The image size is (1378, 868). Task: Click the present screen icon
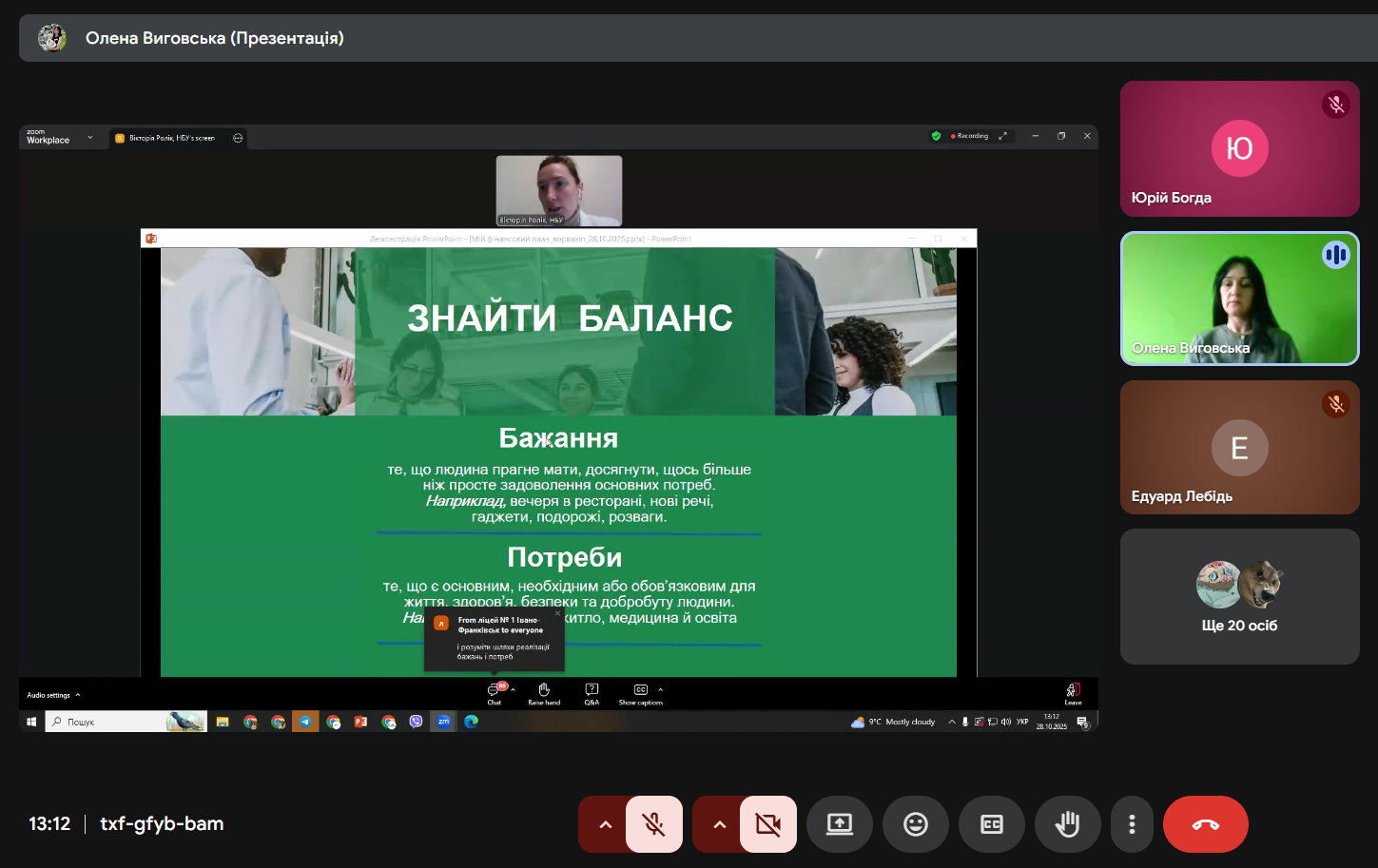pyautogui.click(x=839, y=824)
